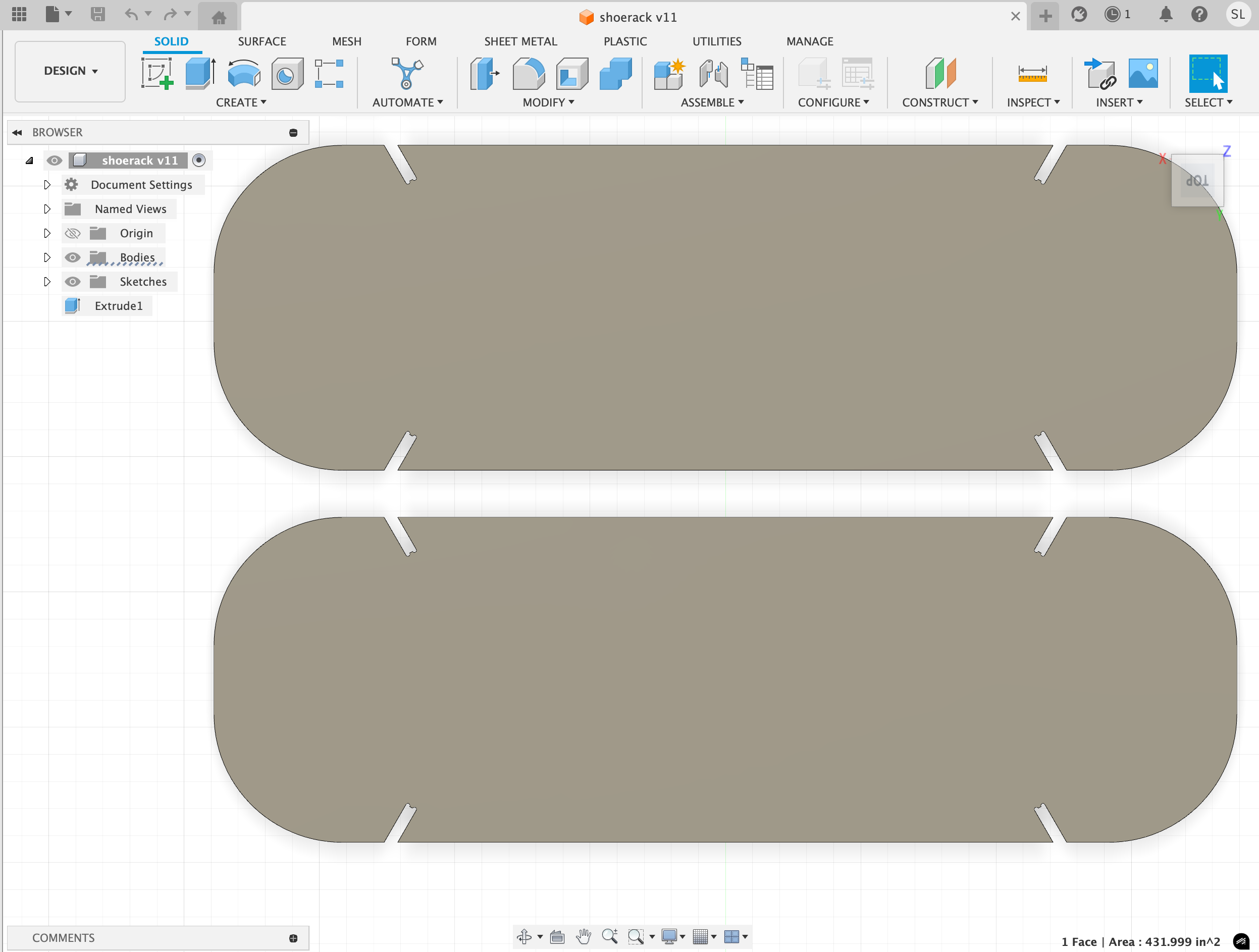Select the Create Sketch tool

157,73
